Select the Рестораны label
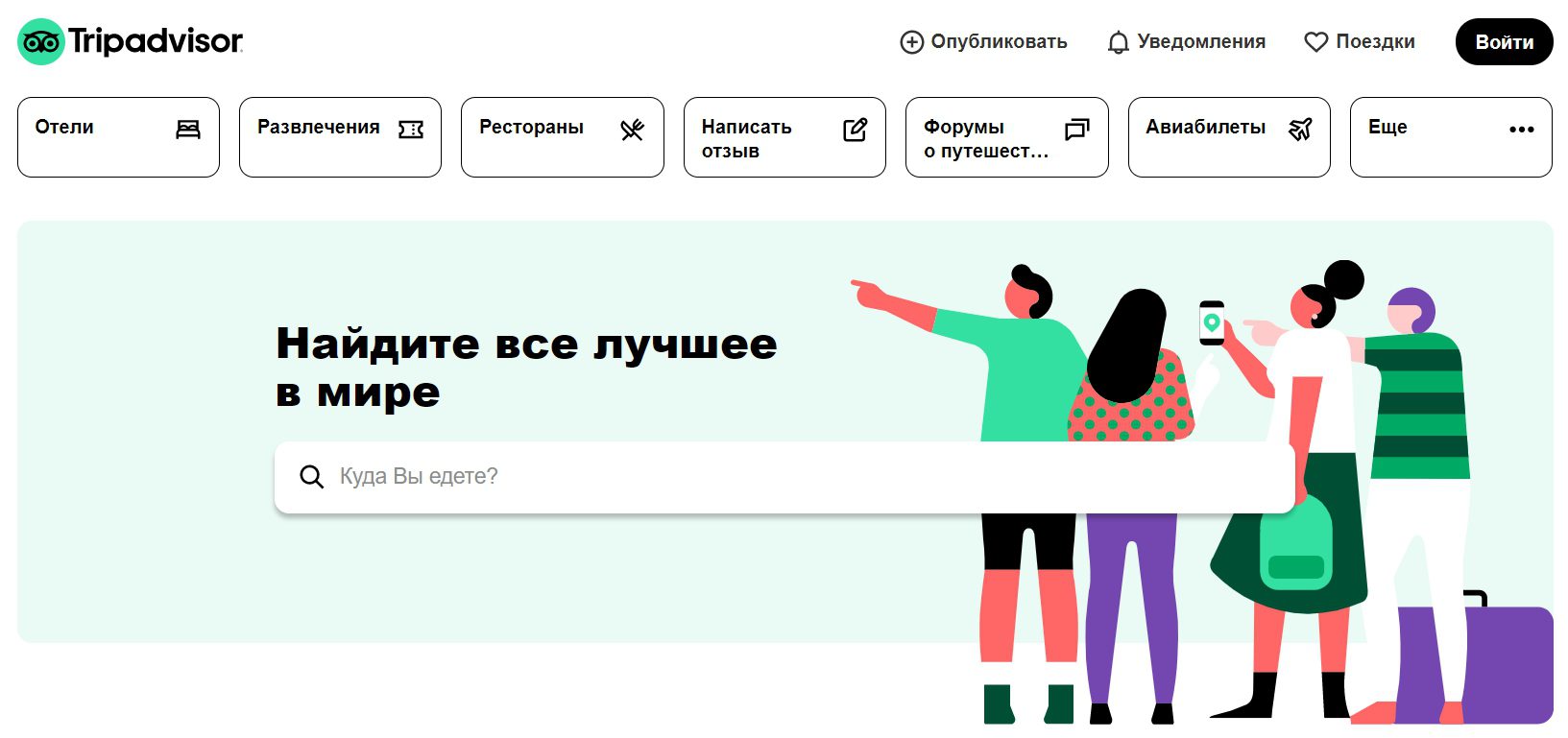Image resolution: width=1568 pixels, height=738 pixels. 531,127
